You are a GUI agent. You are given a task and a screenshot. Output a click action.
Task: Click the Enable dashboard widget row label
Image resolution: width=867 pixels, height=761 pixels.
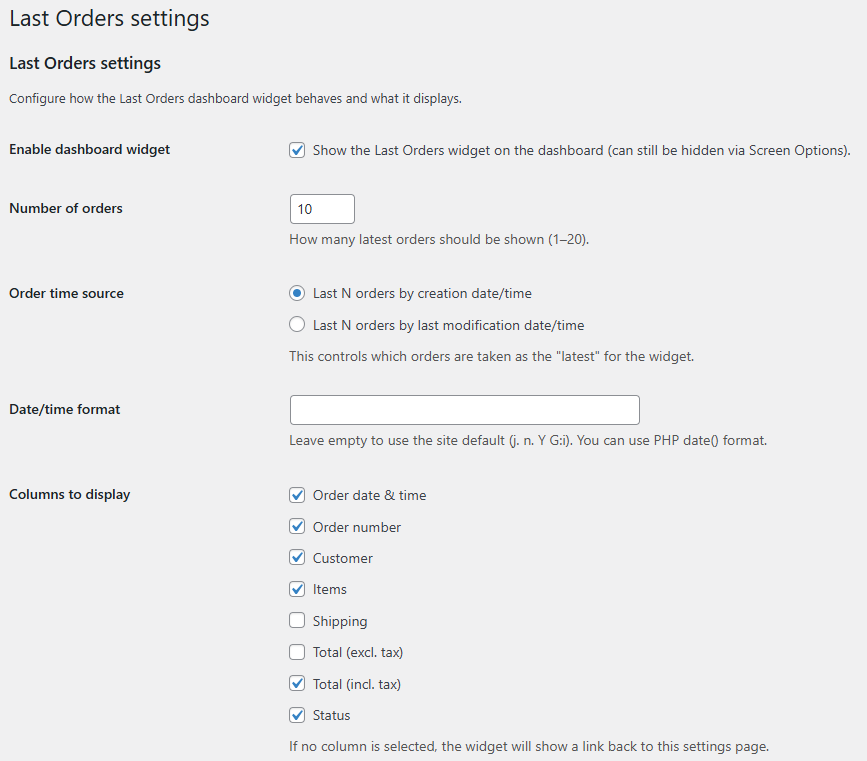pyautogui.click(x=90, y=149)
